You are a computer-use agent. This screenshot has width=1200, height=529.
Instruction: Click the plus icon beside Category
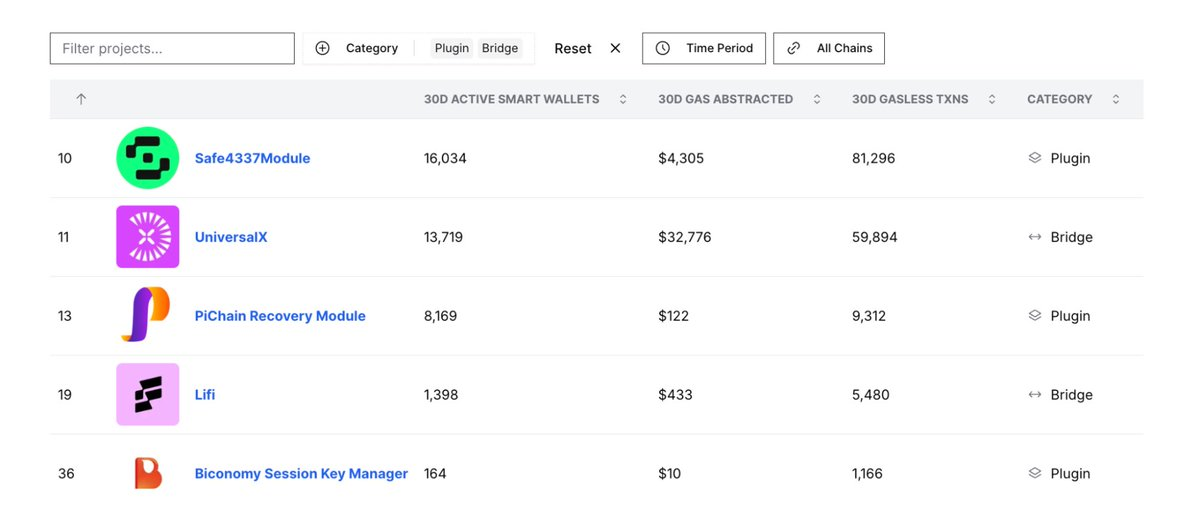[x=322, y=48]
